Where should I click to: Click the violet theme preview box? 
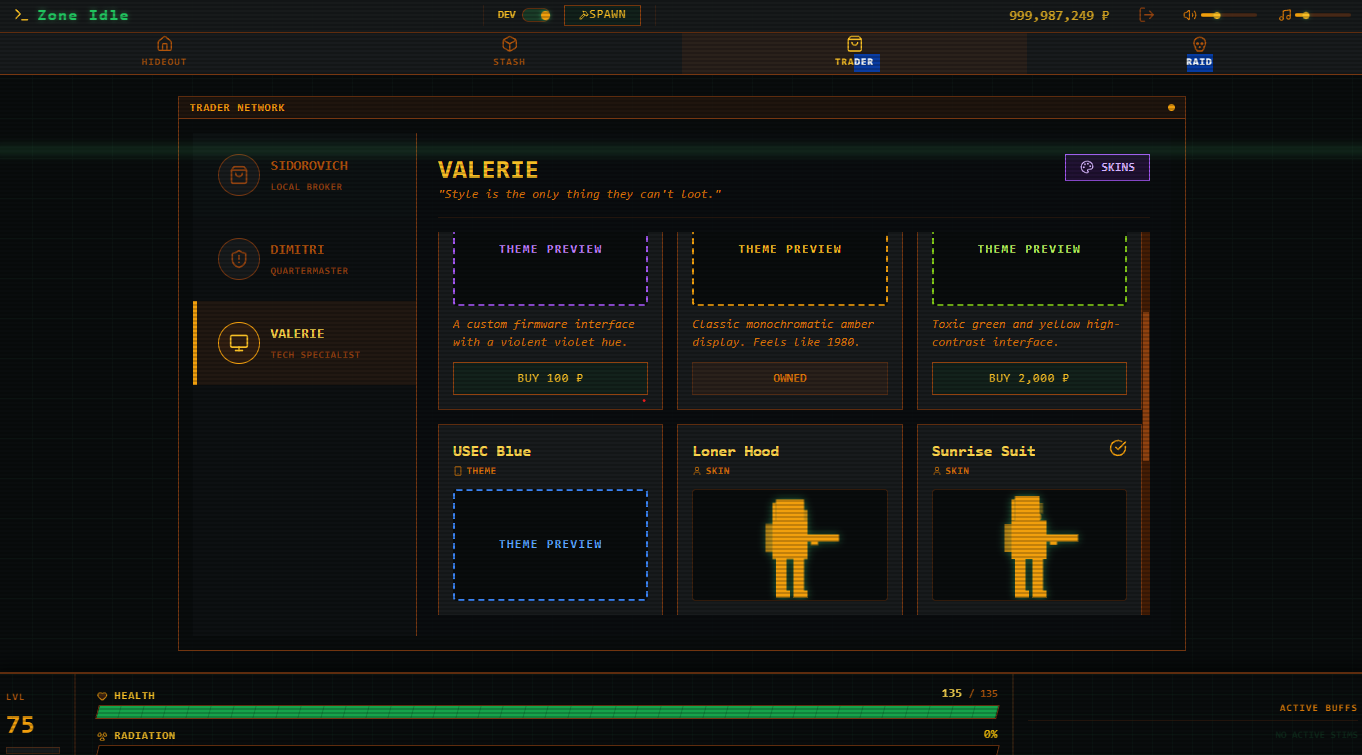(x=550, y=268)
